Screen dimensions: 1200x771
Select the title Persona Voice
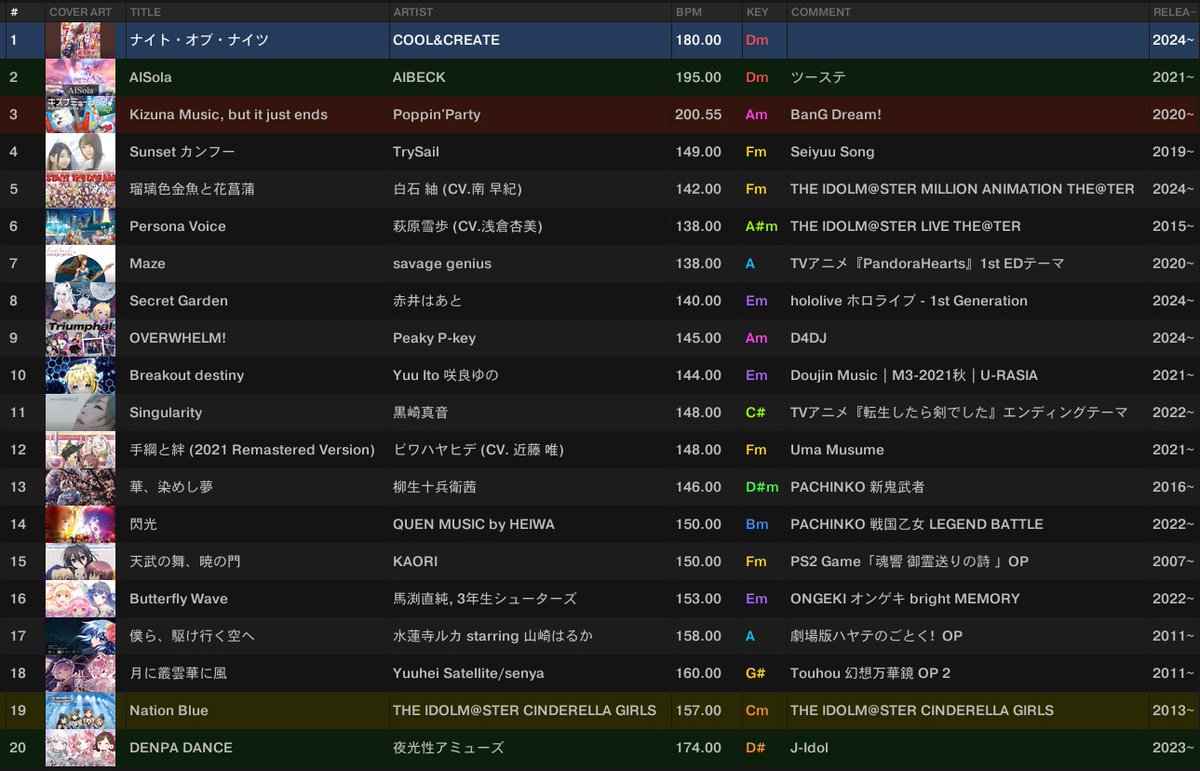coord(177,226)
